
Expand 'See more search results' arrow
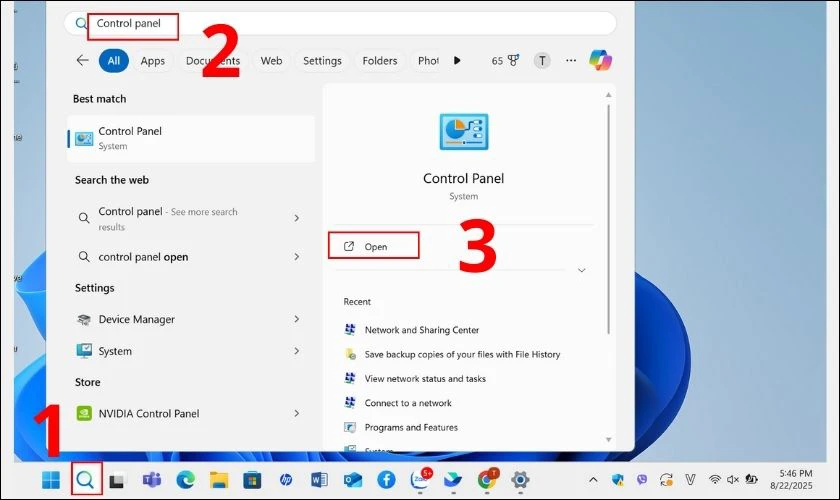(x=297, y=218)
